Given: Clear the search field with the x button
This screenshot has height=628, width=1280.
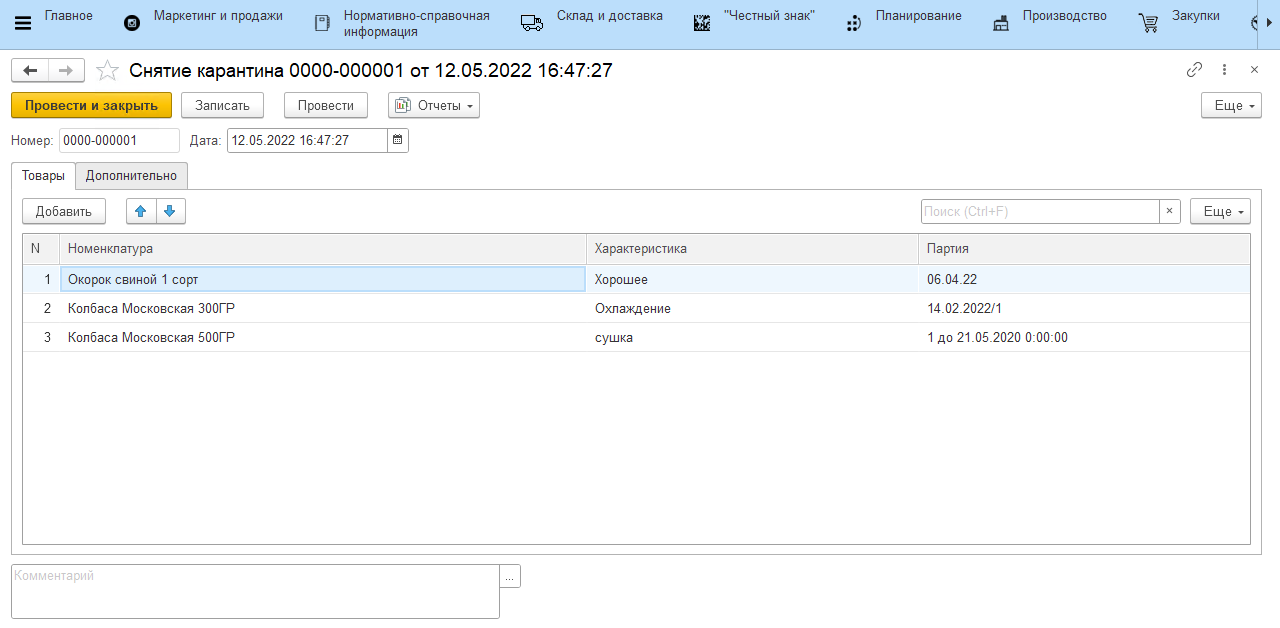Looking at the screenshot, I should point(1170,211).
